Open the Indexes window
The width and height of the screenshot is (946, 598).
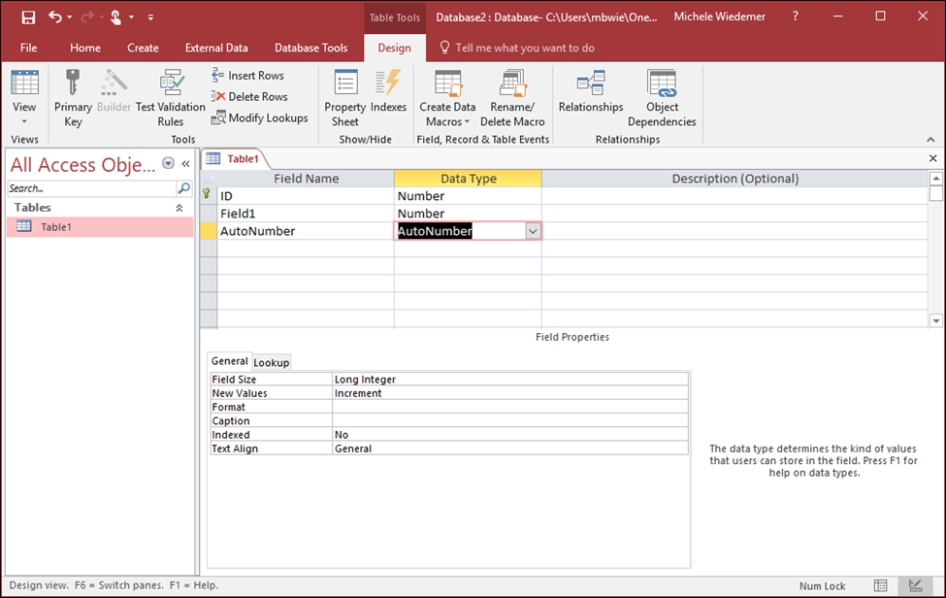389,91
